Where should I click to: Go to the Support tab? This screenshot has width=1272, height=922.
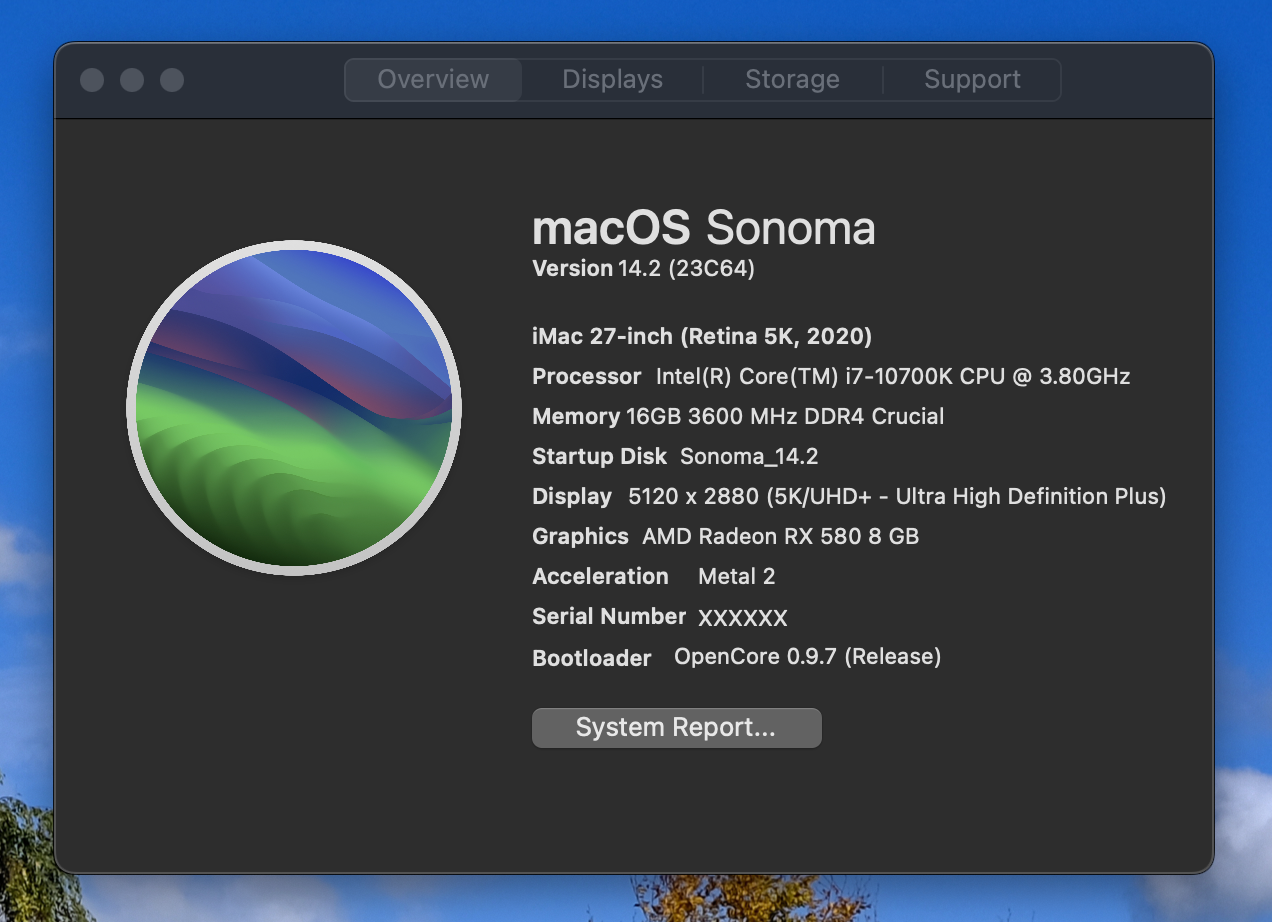click(972, 80)
